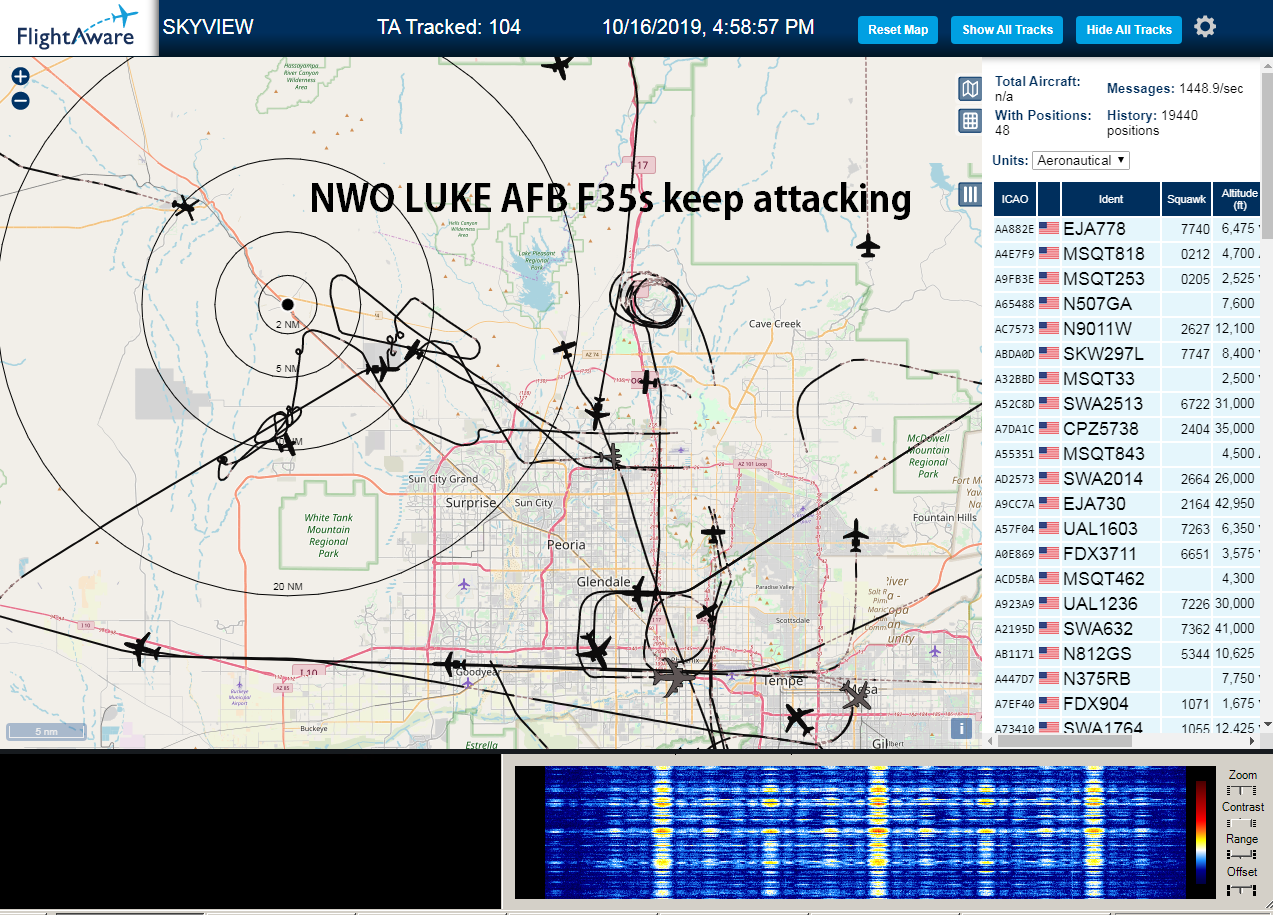Screen dimensions: 1273x915
Task: Click the SKYVIEW title text
Action: click(208, 27)
